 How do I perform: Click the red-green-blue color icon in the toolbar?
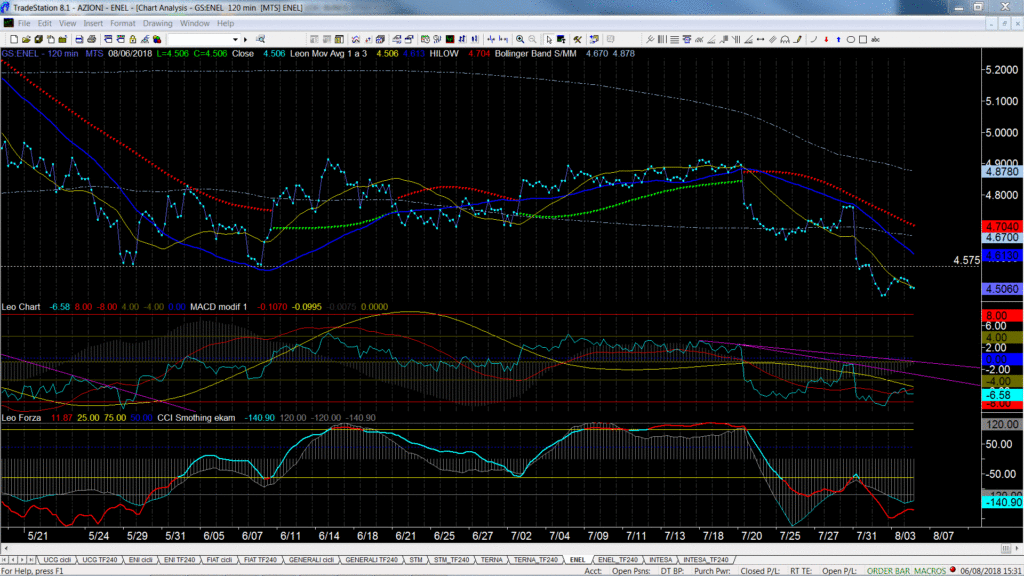157,40
